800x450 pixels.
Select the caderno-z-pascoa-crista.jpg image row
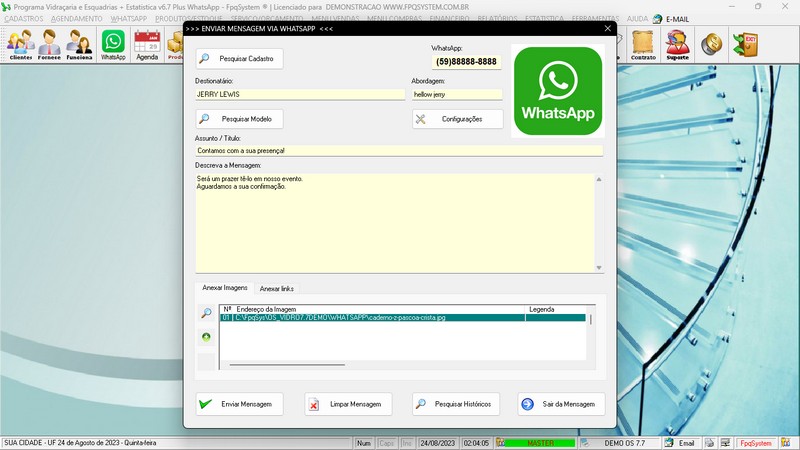coord(403,317)
